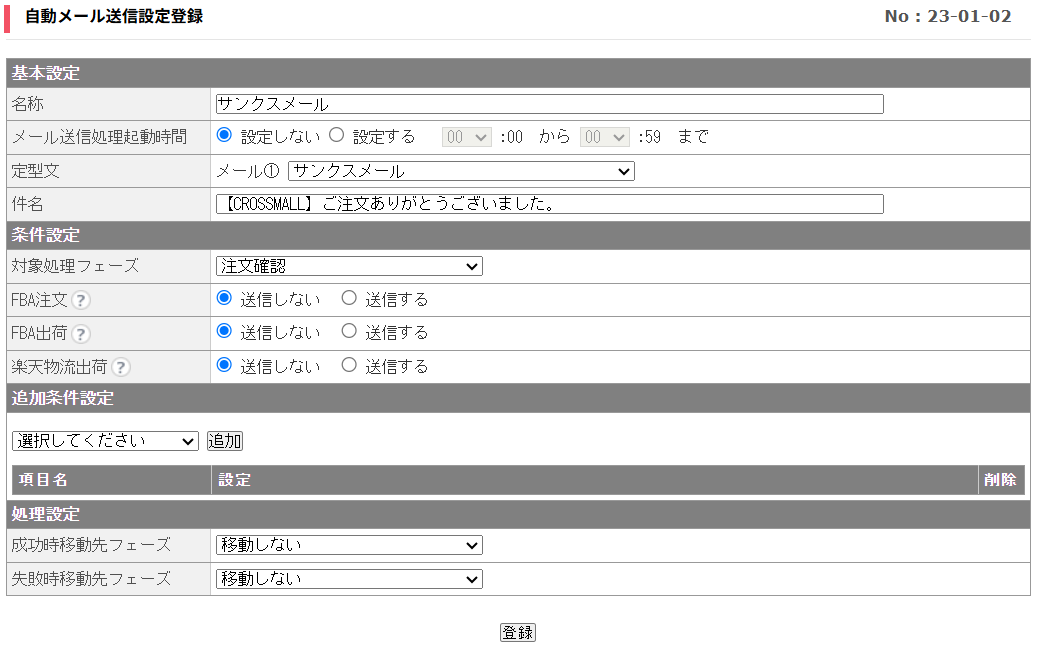The image size is (1041, 648).
Task: Click the メール送信処理起動時間 label
Action: pos(99,137)
